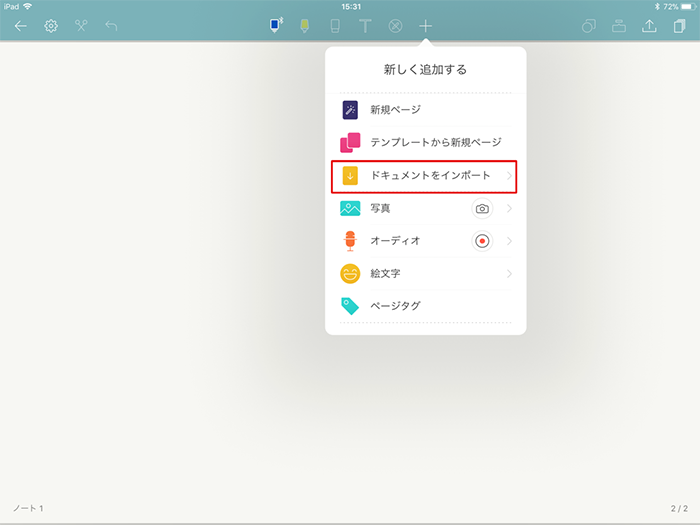Tap the yellow emoji face icon
The width and height of the screenshot is (700, 525).
point(350,274)
